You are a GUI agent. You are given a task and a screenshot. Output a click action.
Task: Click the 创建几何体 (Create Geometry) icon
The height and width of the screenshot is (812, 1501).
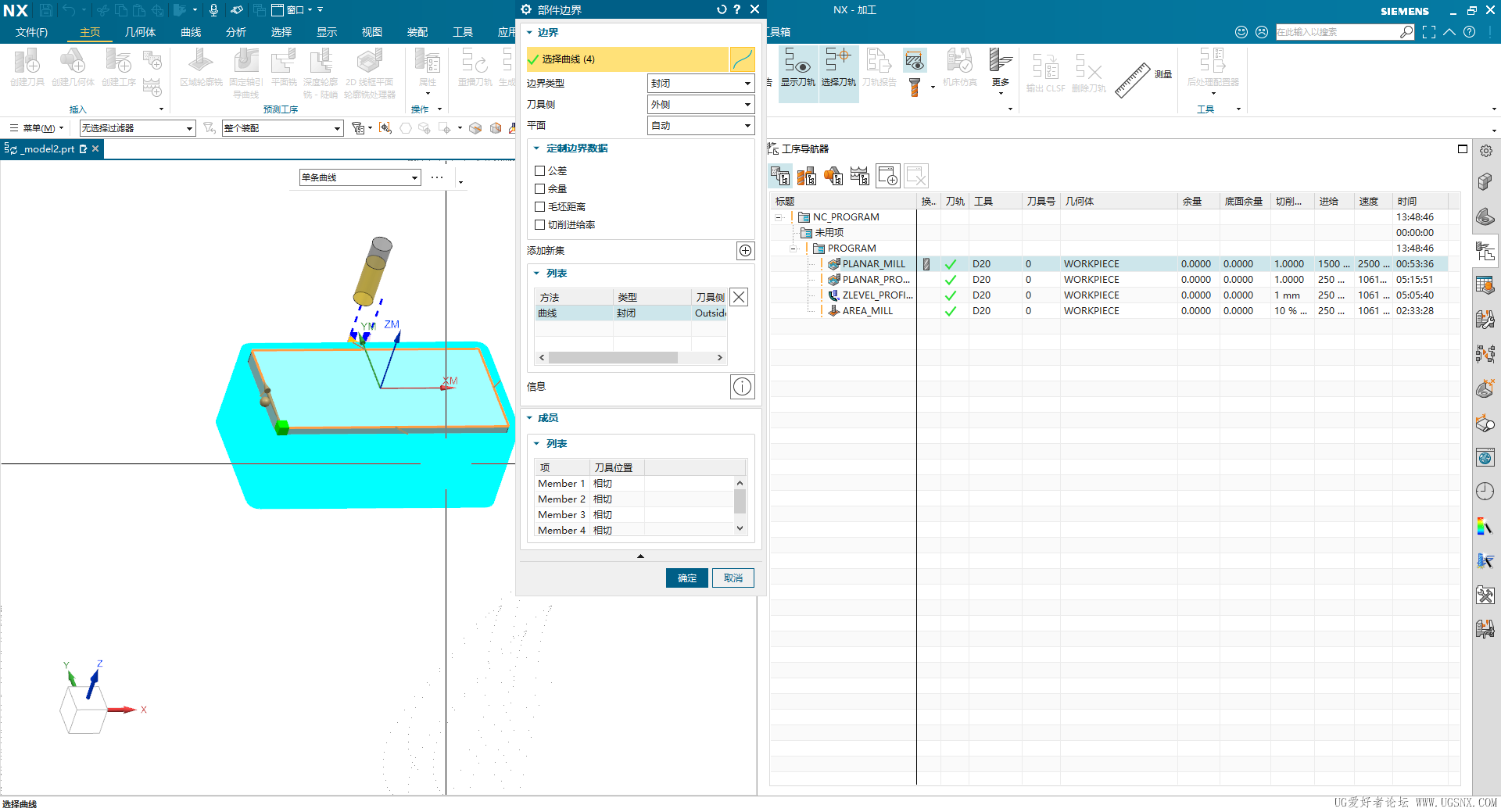[x=73, y=61]
